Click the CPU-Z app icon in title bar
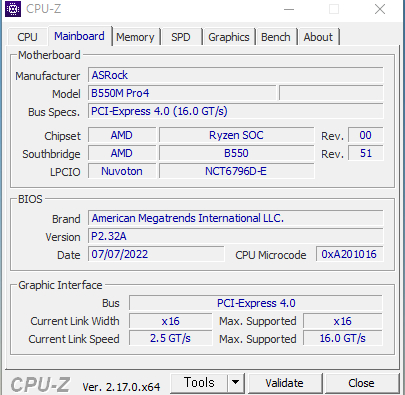The width and height of the screenshot is (405, 395). pos(13,9)
